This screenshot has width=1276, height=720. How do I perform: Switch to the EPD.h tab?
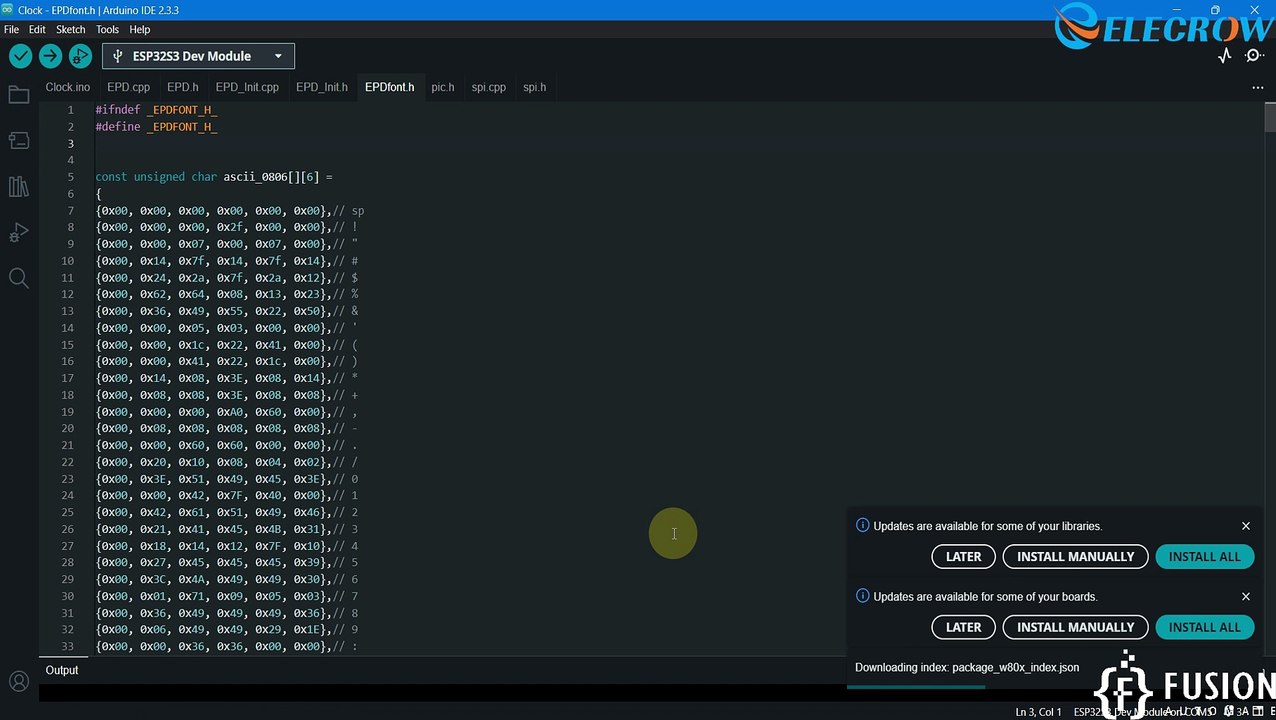coord(183,87)
